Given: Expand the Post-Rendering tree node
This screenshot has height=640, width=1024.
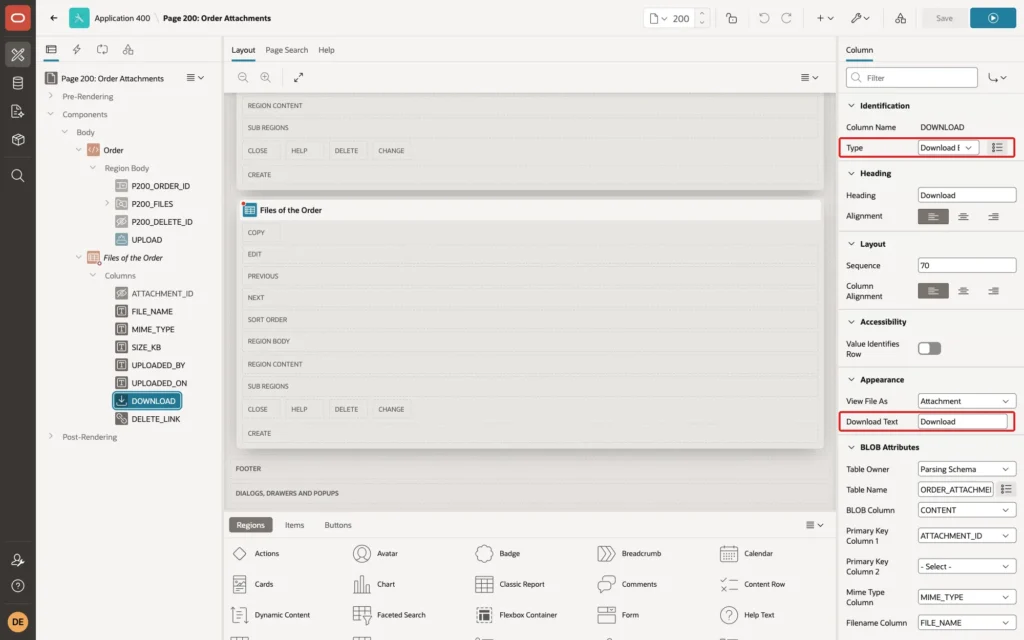Looking at the screenshot, I should pyautogui.click(x=50, y=436).
